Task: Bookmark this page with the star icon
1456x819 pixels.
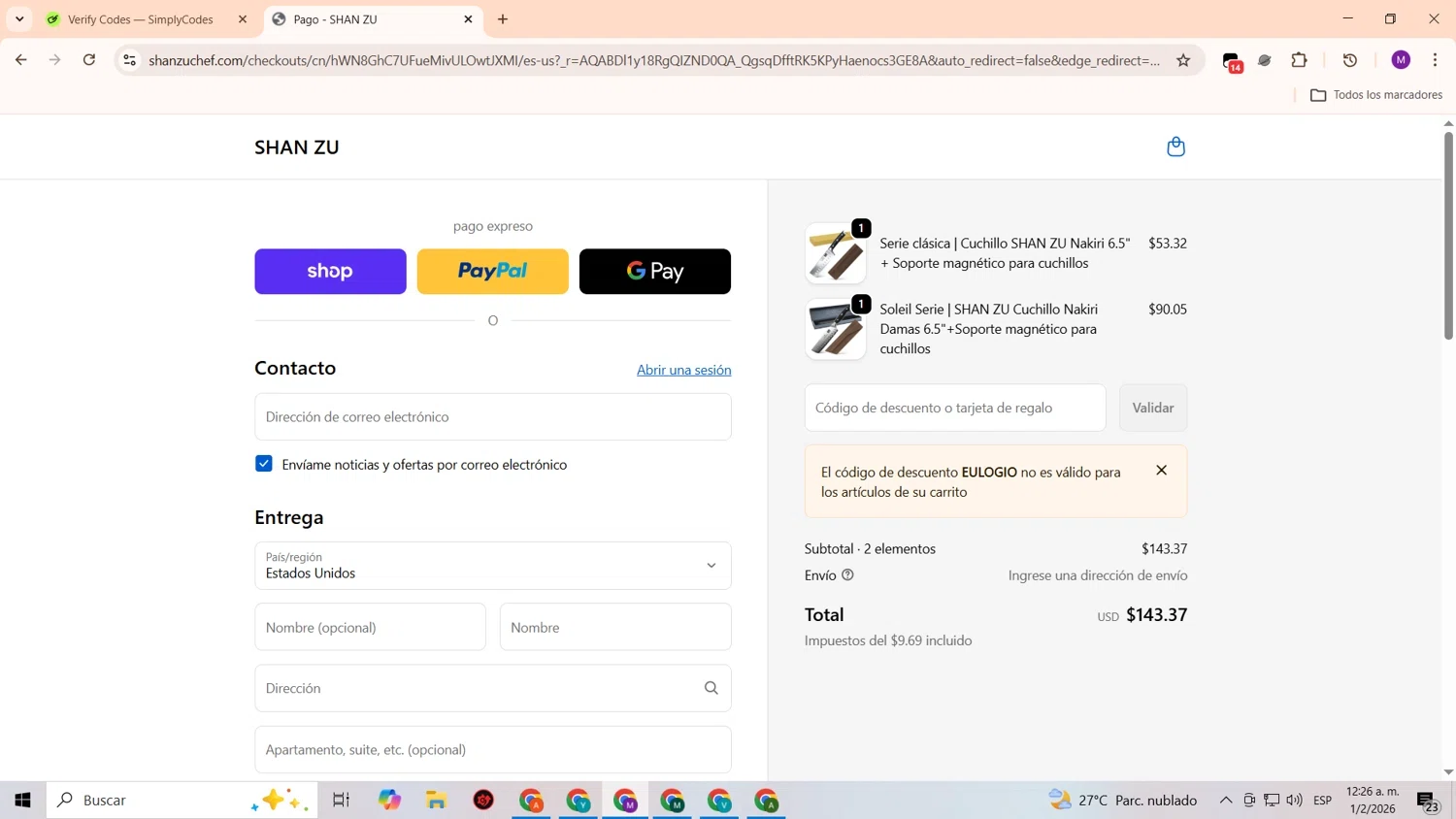Action: 1183,60
